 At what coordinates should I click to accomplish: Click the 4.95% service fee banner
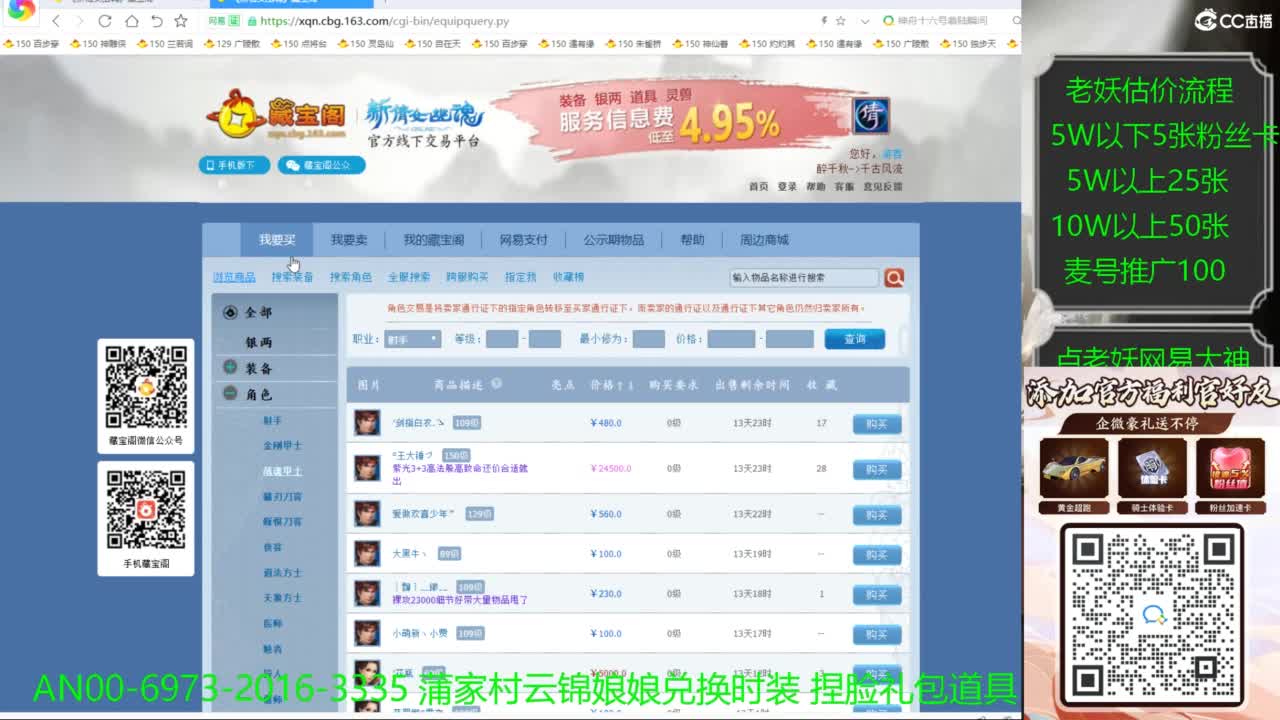click(x=670, y=120)
